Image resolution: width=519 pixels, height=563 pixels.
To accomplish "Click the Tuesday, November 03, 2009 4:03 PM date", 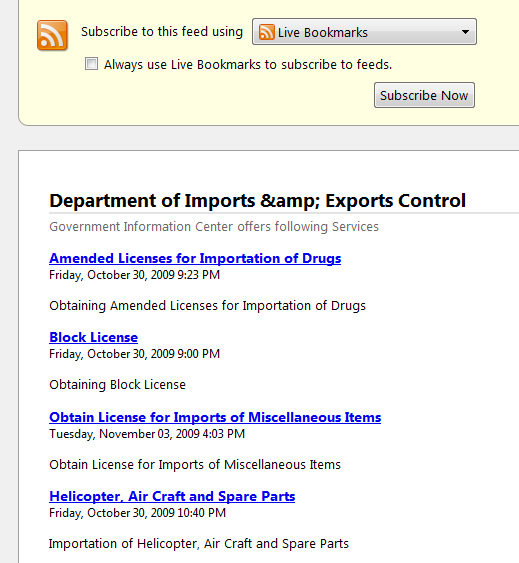I will [x=147, y=434].
